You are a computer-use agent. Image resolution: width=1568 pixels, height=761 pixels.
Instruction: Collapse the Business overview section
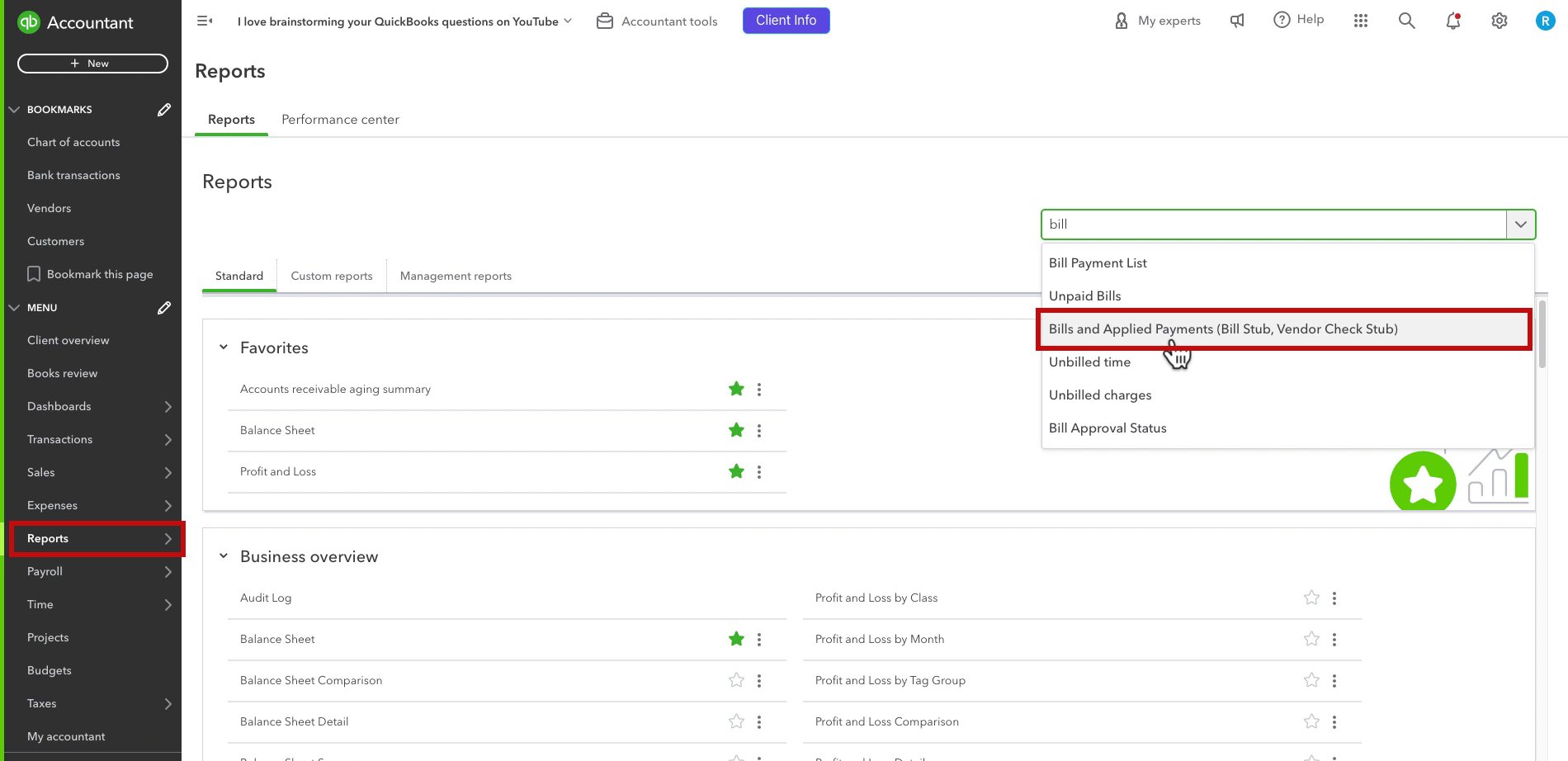point(223,556)
